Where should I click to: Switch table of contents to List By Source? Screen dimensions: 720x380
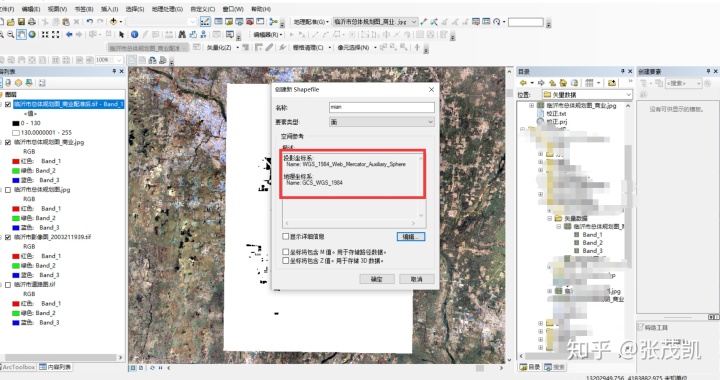point(8,83)
